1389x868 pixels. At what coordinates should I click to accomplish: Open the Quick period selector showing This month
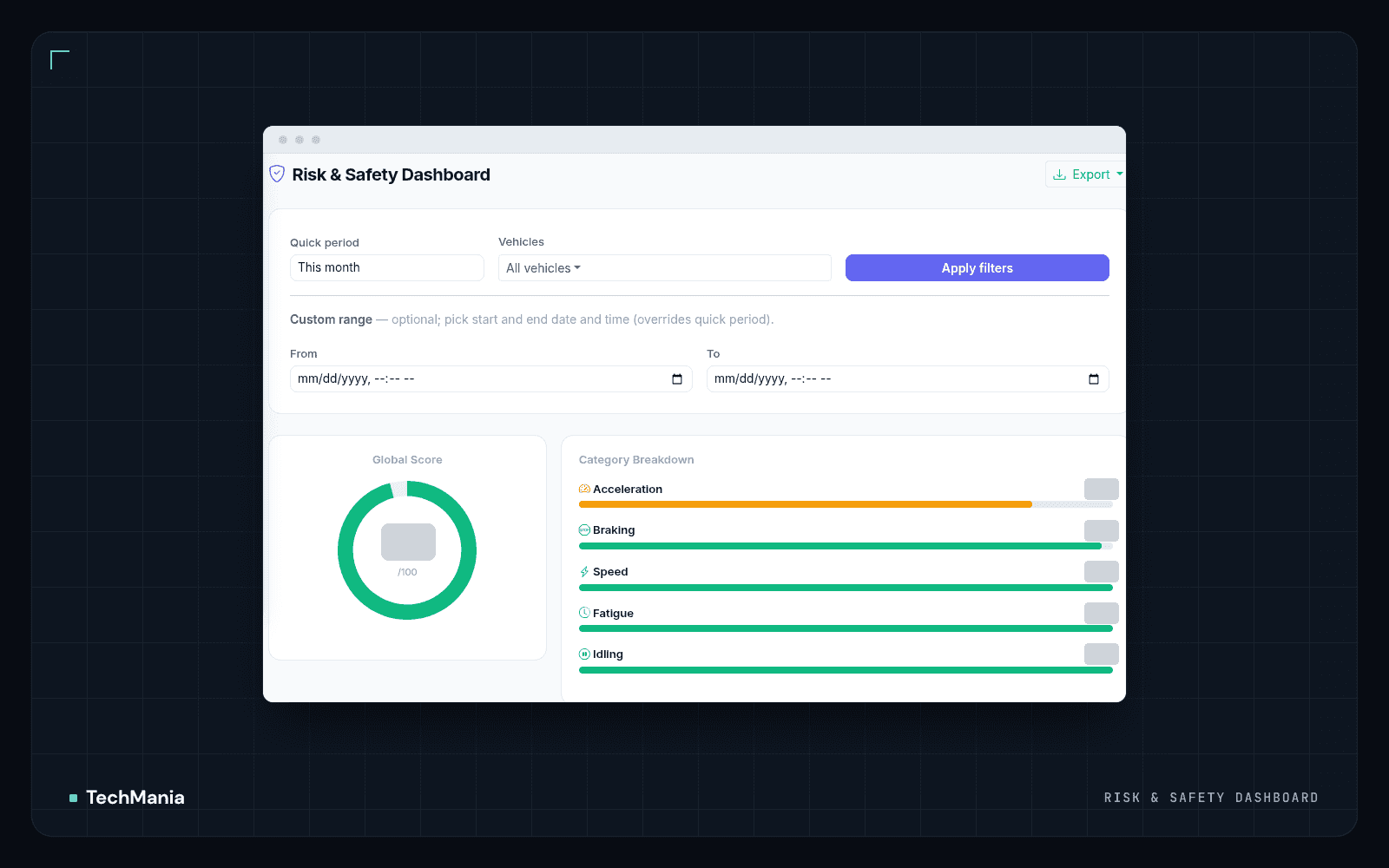pyautogui.click(x=387, y=267)
